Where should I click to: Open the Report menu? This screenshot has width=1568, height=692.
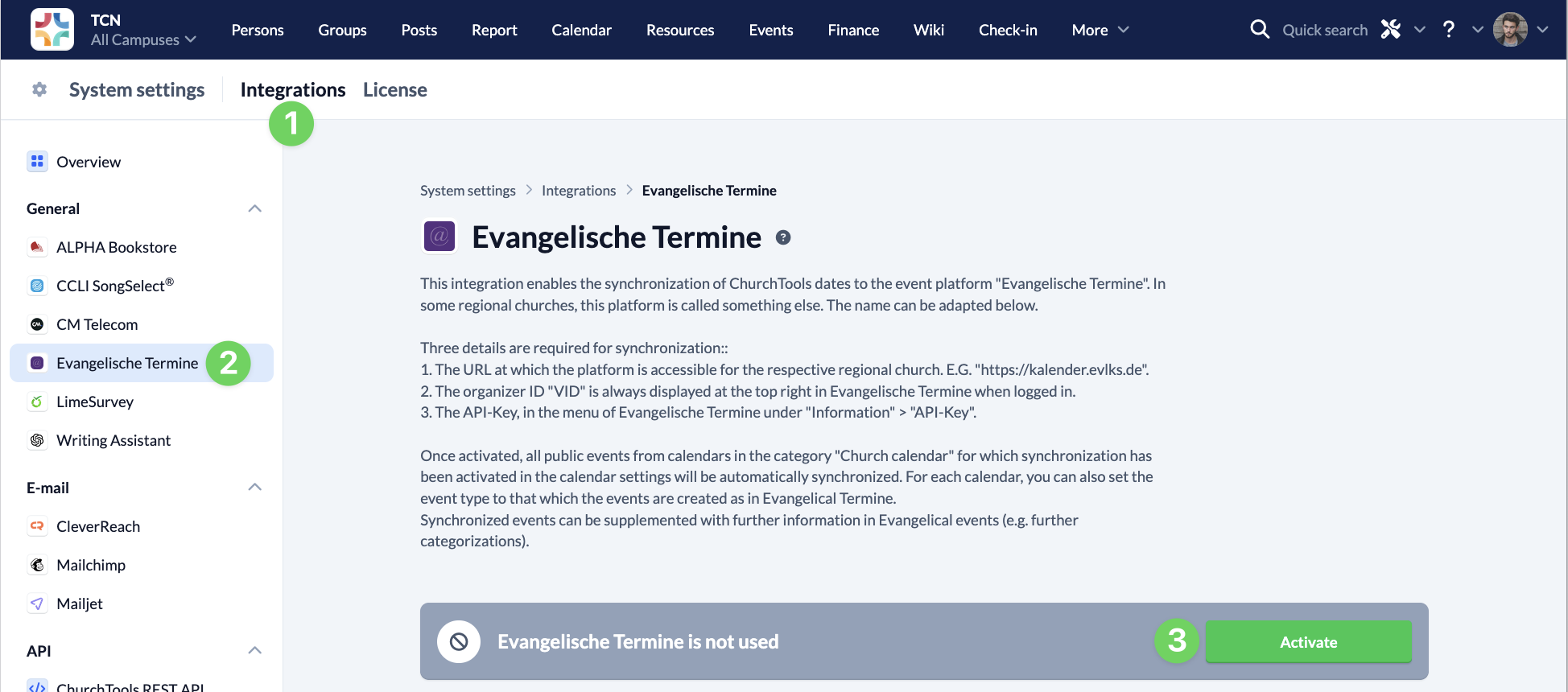(494, 30)
